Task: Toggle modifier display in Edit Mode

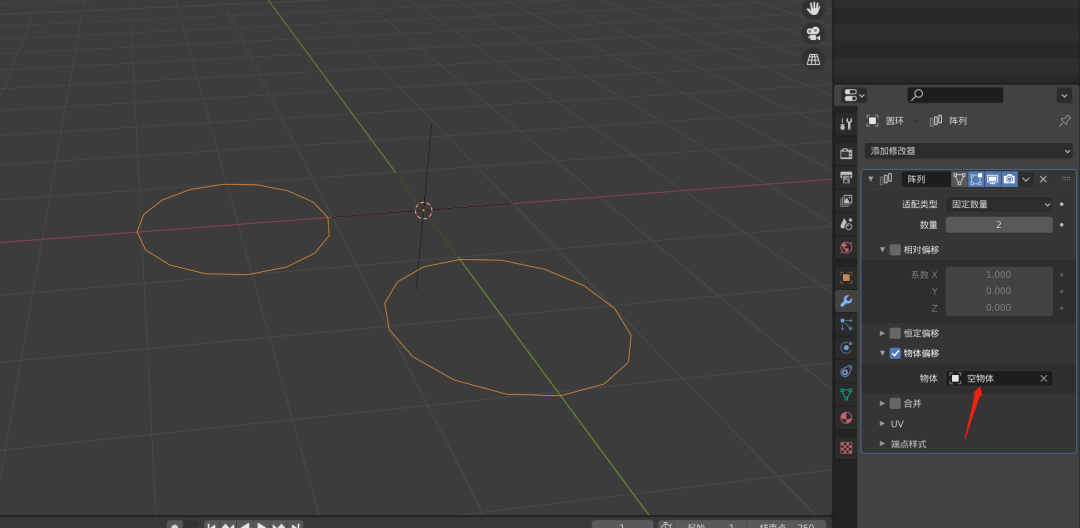Action: [x=975, y=179]
